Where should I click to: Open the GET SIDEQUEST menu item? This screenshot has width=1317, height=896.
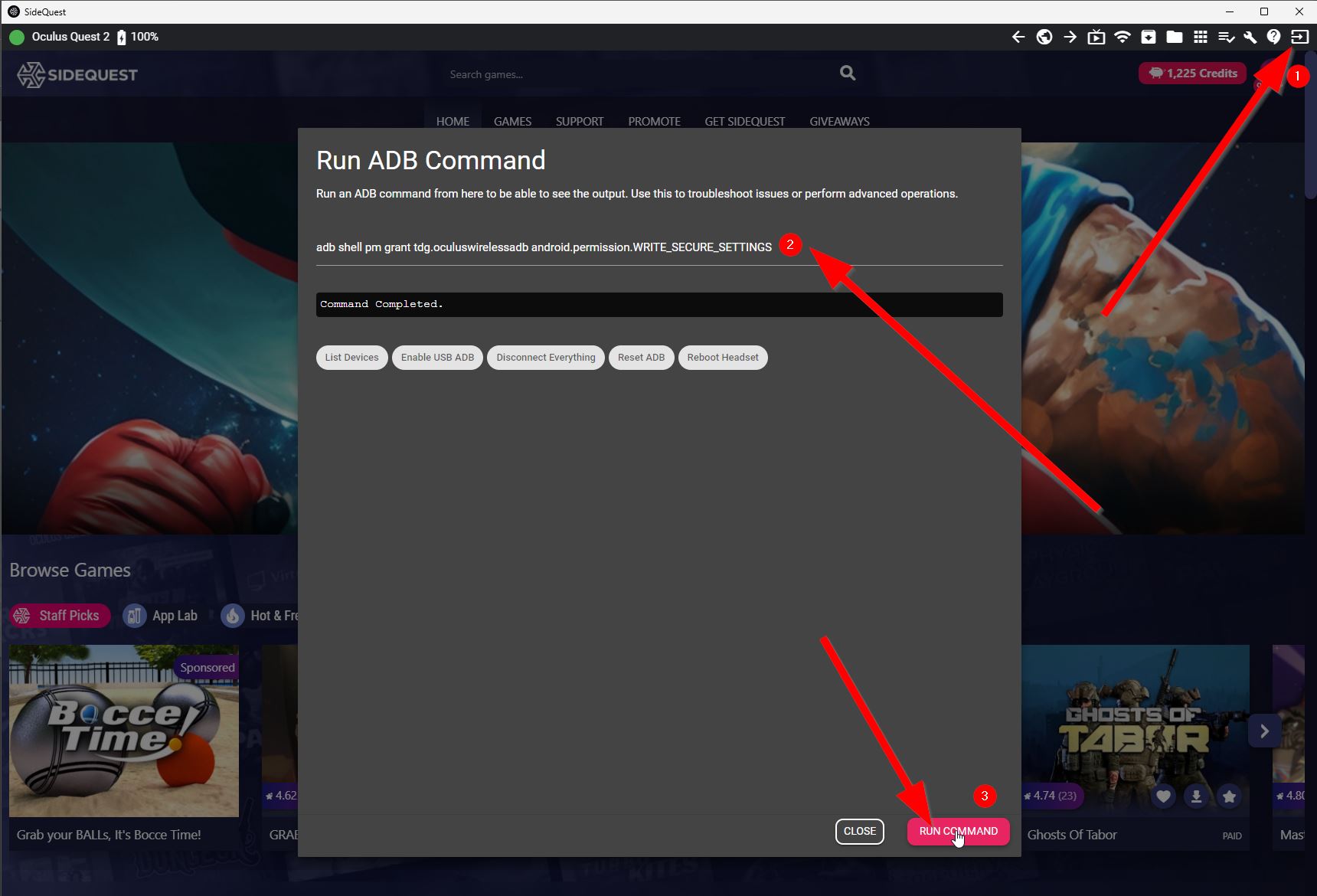744,121
